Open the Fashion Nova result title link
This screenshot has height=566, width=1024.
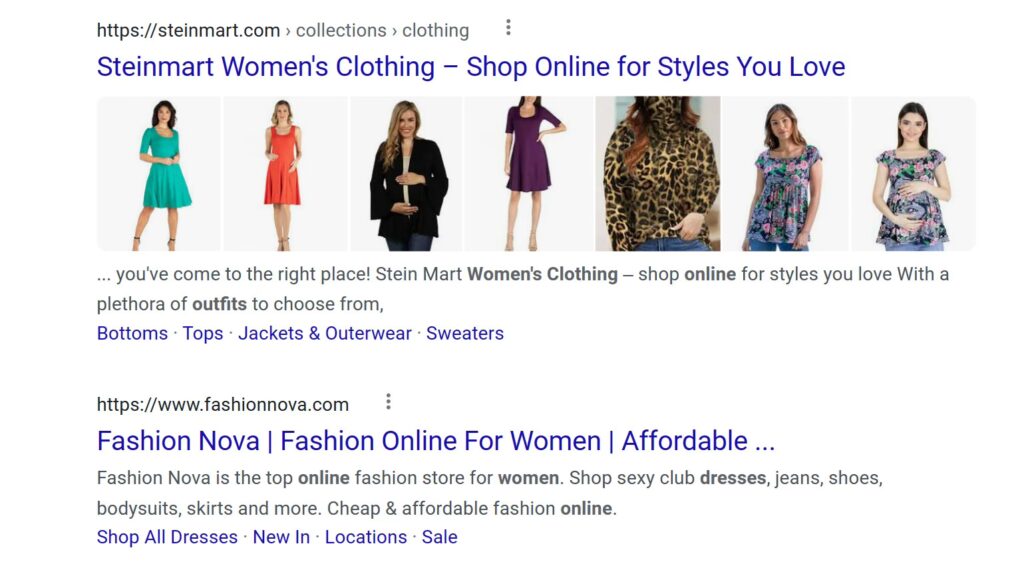click(x=435, y=441)
